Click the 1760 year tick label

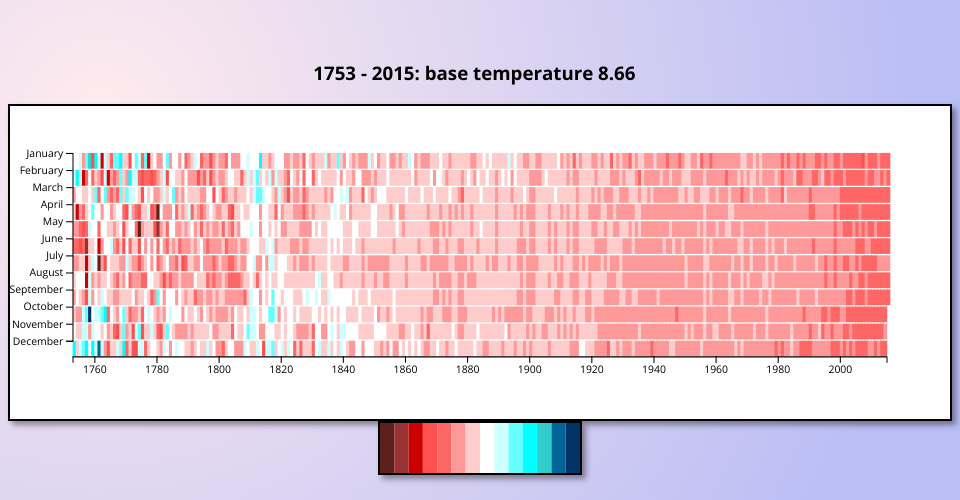95,369
